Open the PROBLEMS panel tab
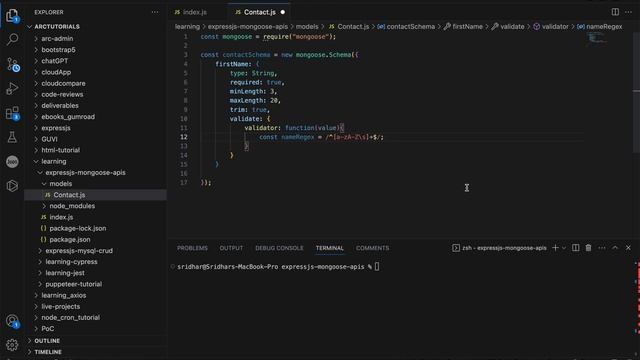 [192, 248]
